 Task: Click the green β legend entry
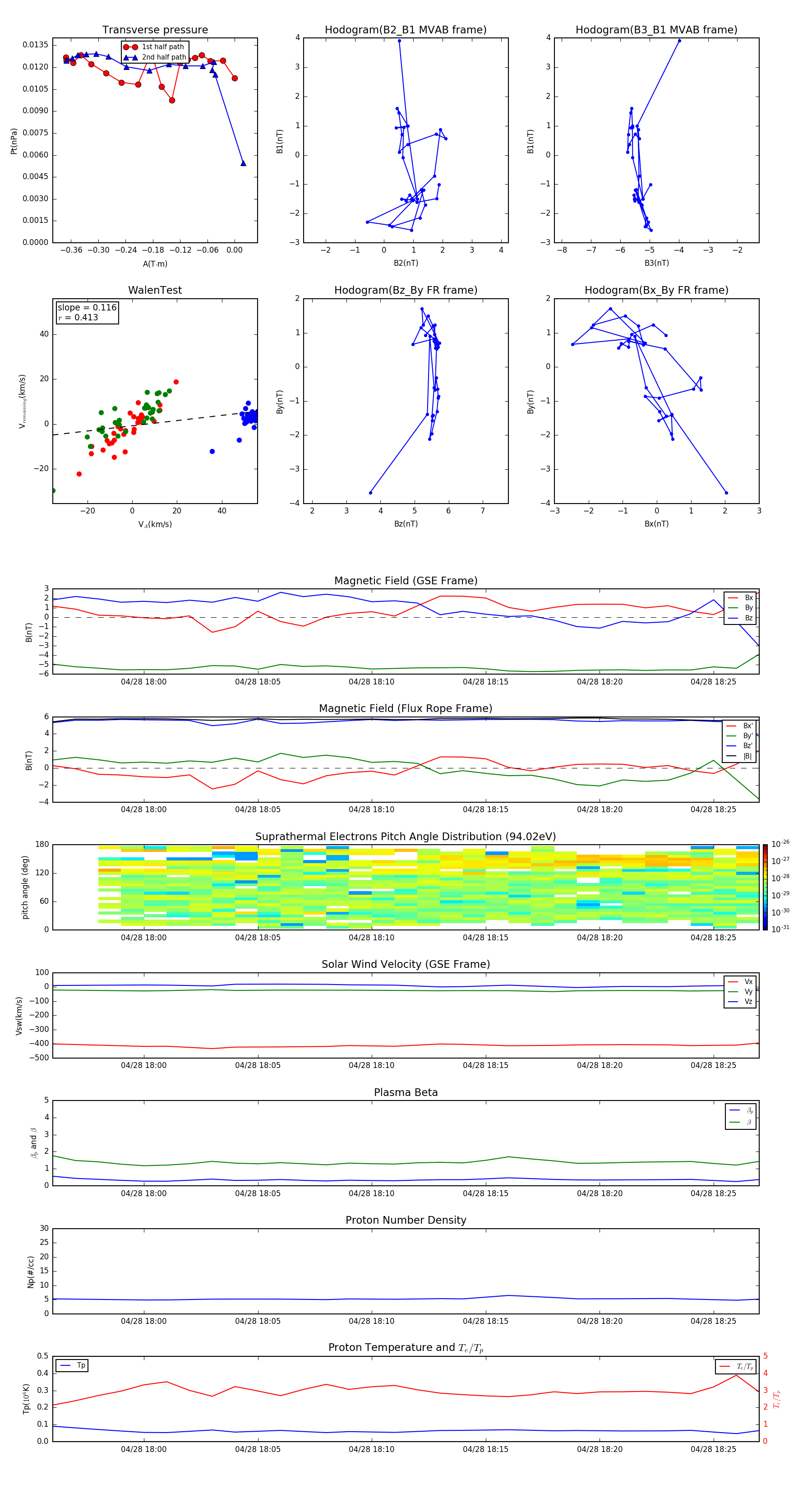tap(741, 1122)
